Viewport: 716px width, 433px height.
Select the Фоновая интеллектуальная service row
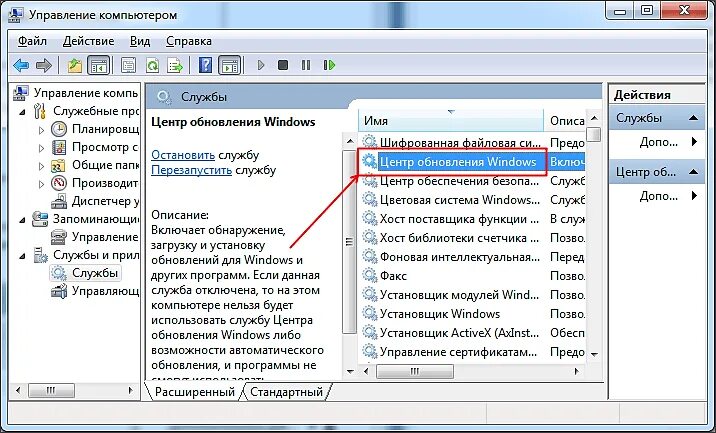(x=472, y=257)
